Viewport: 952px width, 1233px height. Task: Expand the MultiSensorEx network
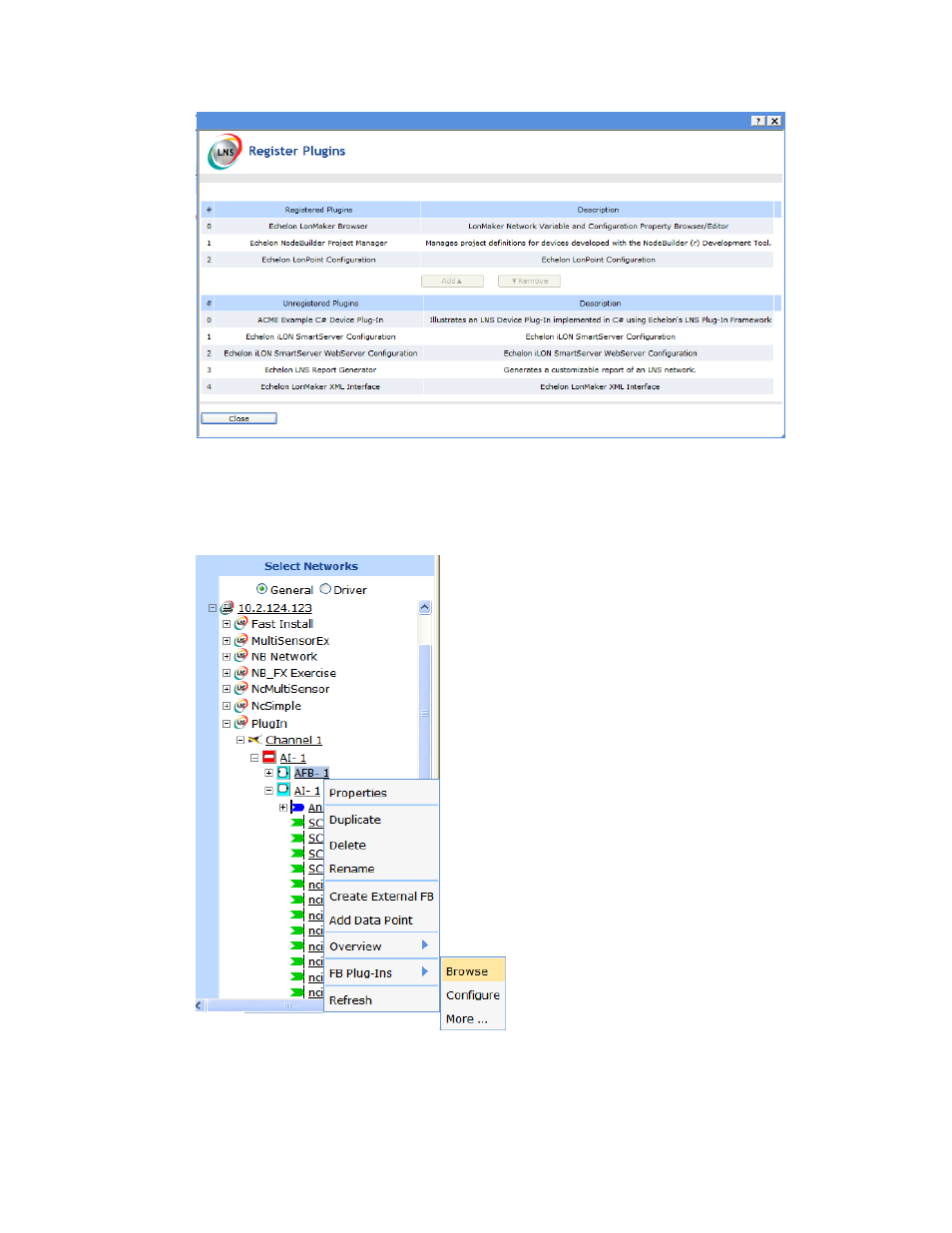[227, 641]
